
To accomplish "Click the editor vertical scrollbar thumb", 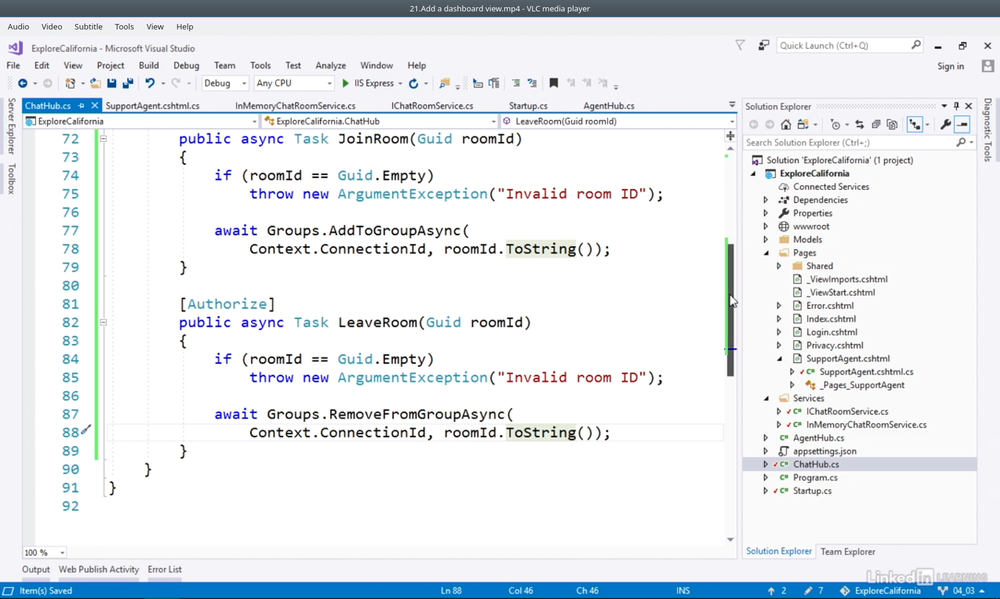I will 730,310.
